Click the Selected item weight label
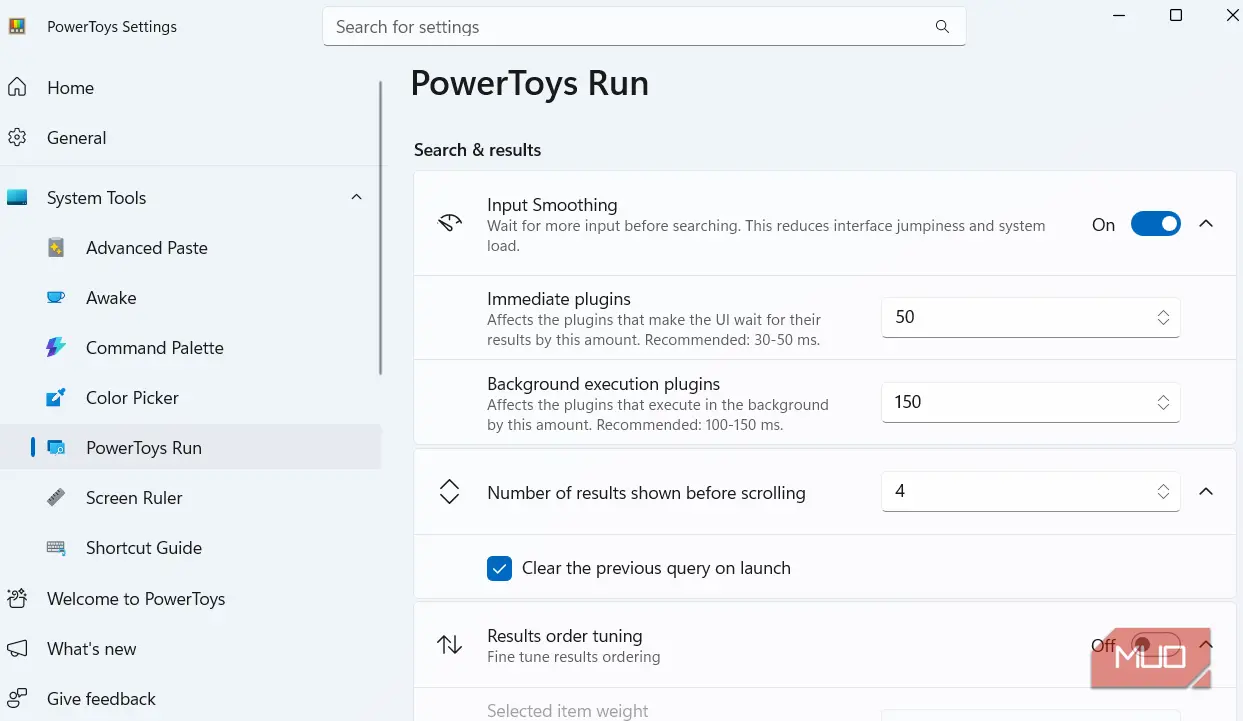Viewport: 1243px width, 721px height. [x=567, y=711]
